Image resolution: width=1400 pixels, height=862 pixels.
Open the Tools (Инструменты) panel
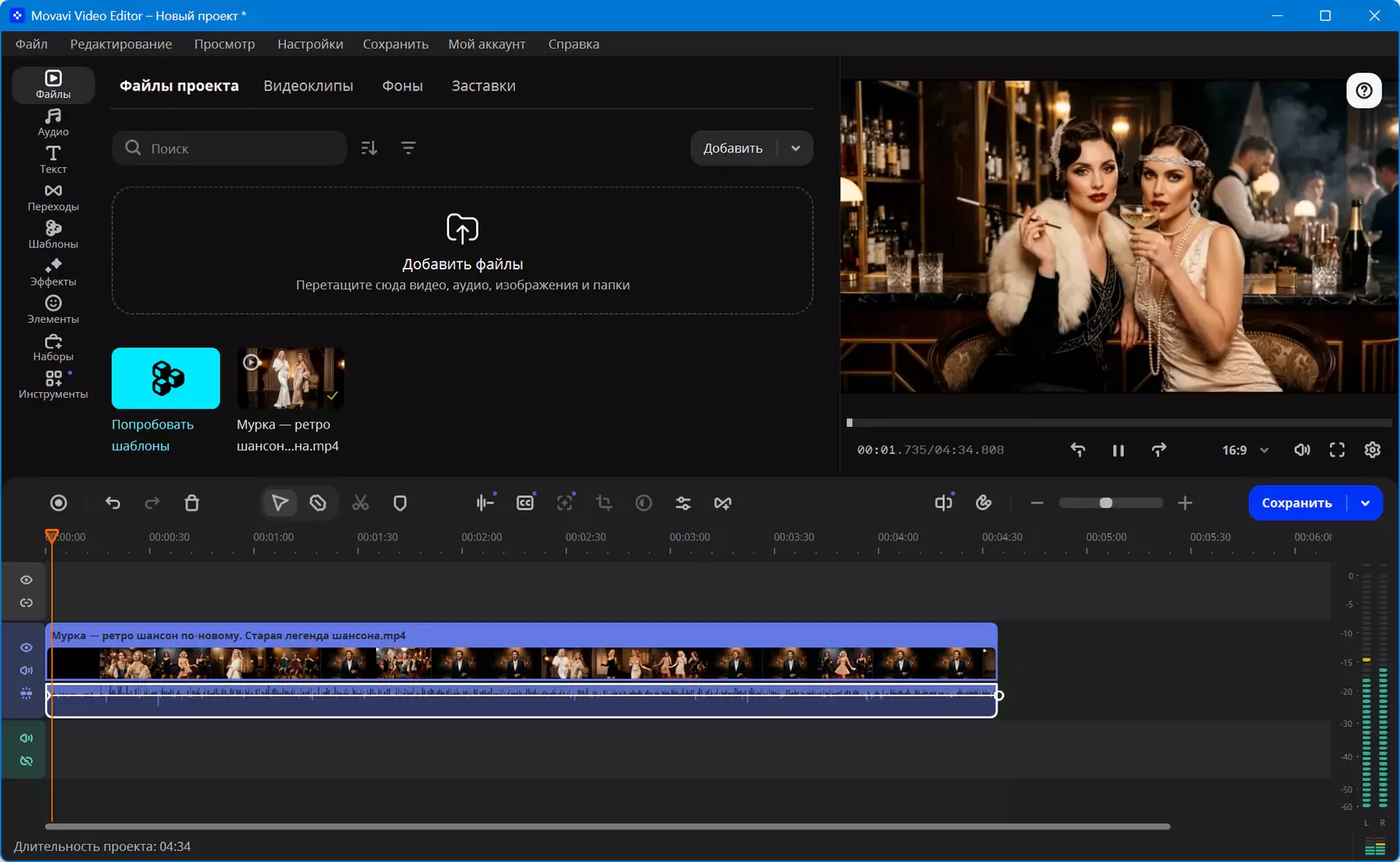52,385
